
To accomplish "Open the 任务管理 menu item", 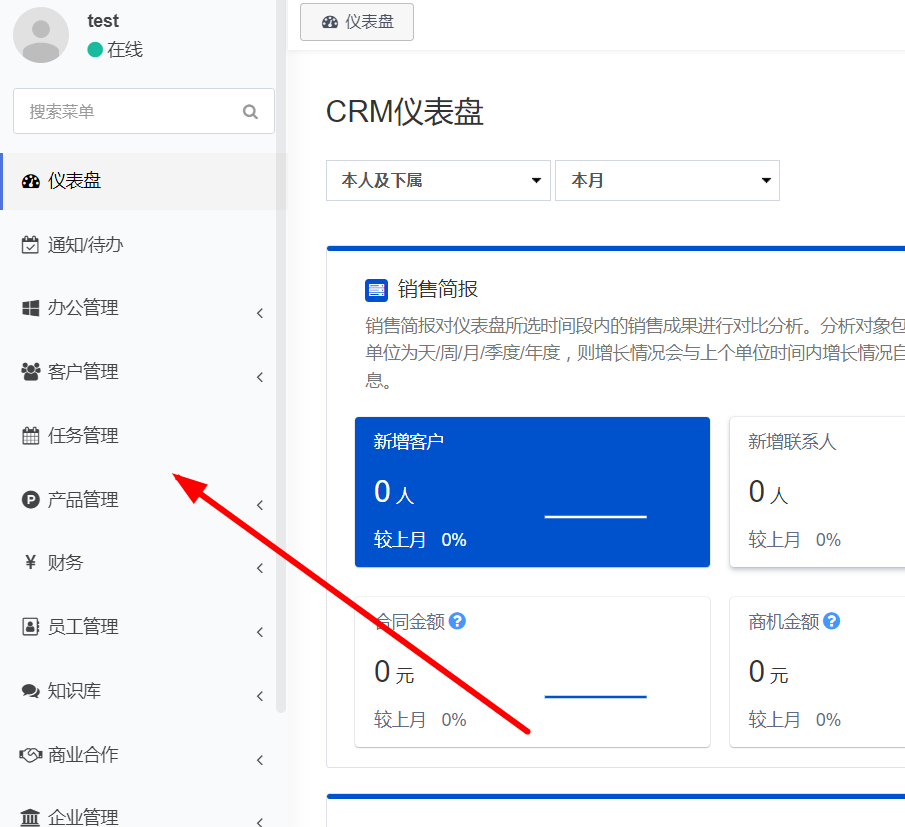I will [x=144, y=436].
